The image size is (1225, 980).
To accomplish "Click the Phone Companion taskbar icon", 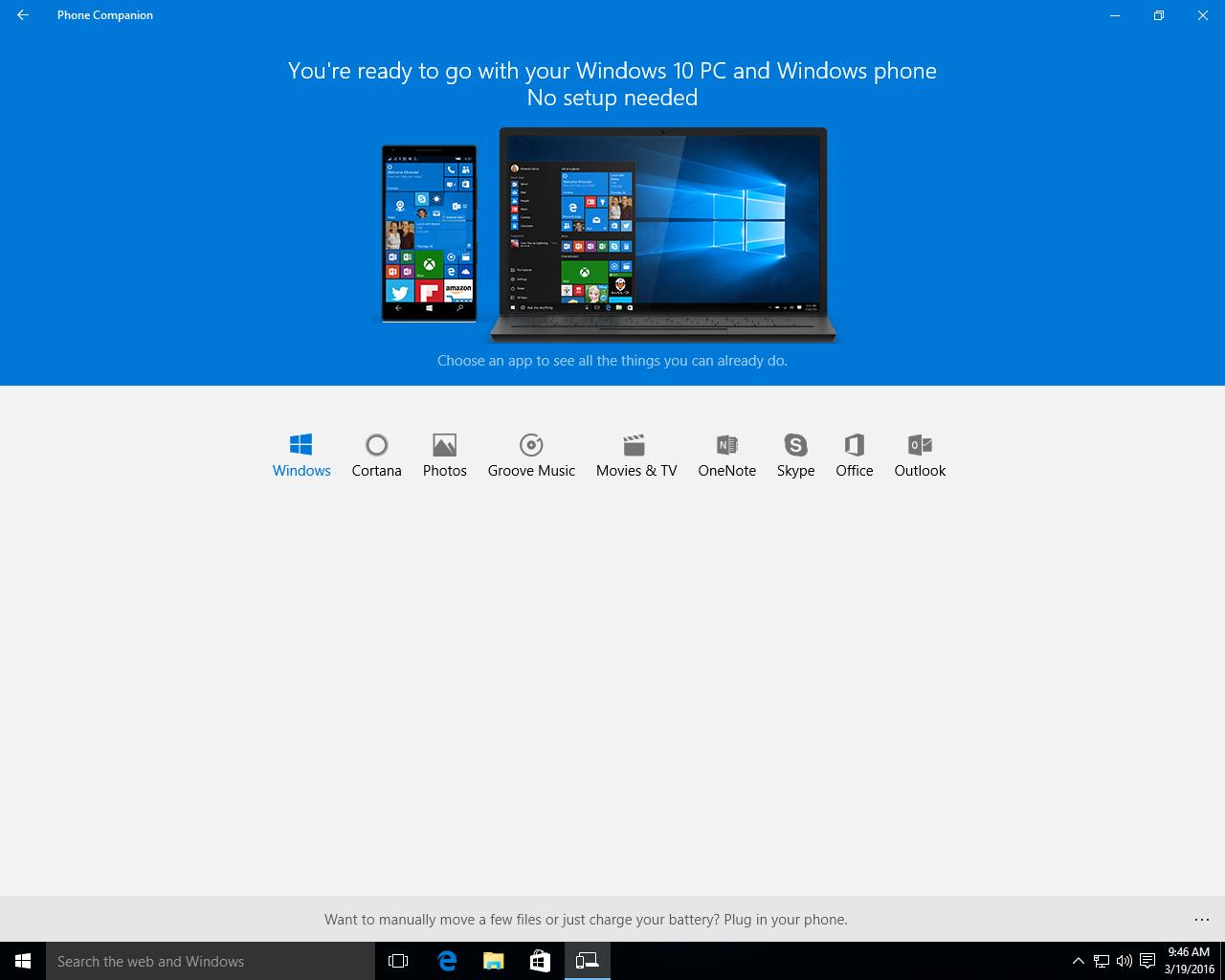I will 587,961.
